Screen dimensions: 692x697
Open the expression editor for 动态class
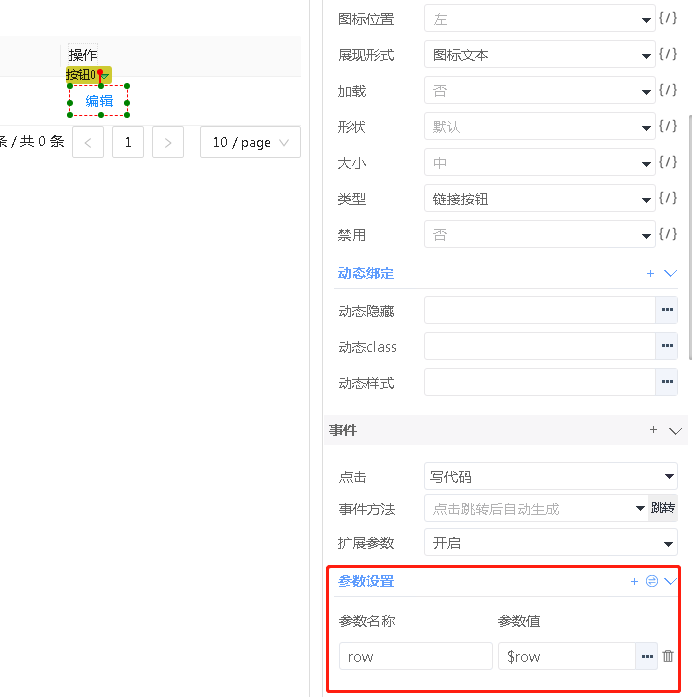[x=666, y=347]
